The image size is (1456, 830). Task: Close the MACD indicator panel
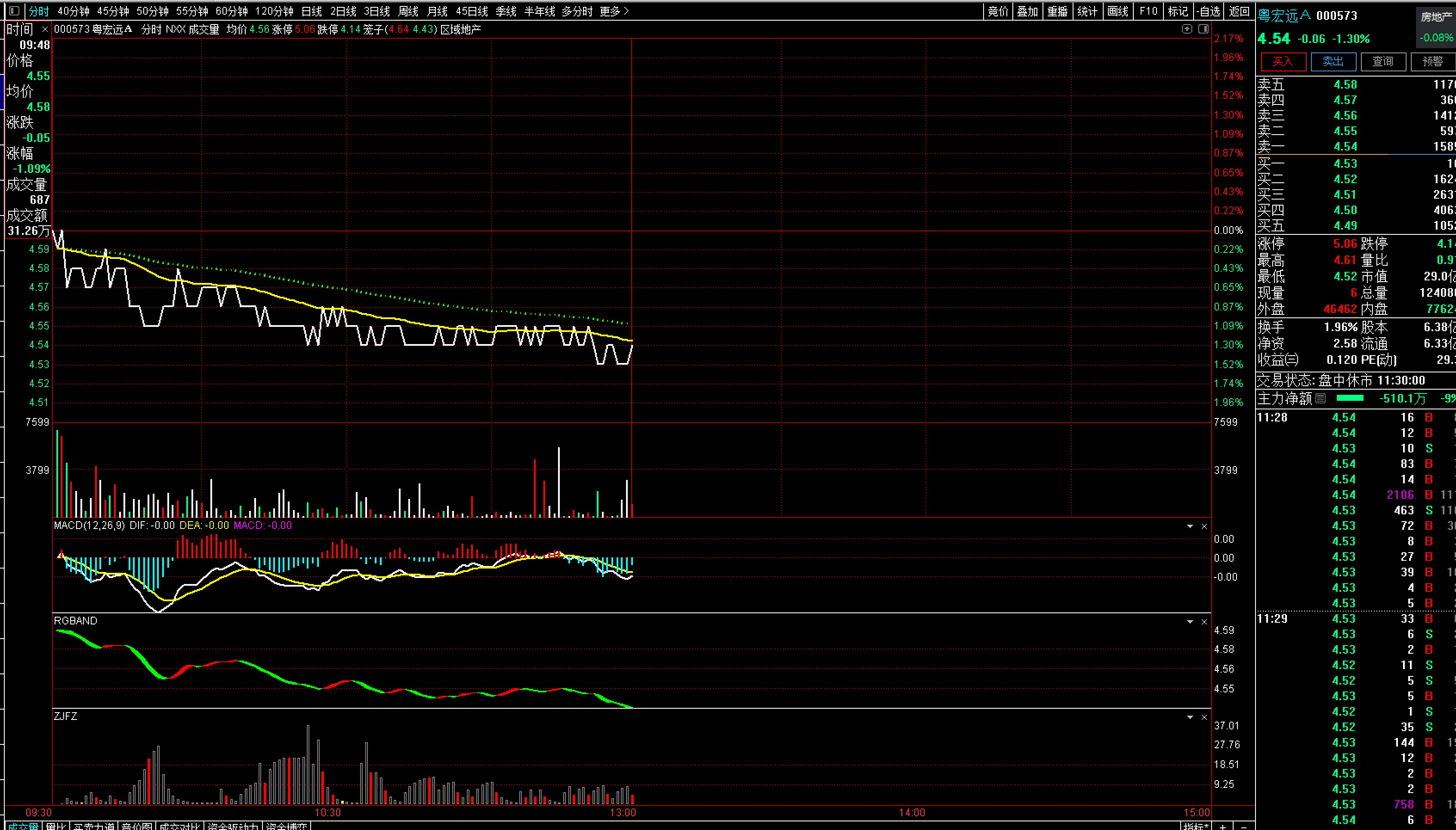1204,526
